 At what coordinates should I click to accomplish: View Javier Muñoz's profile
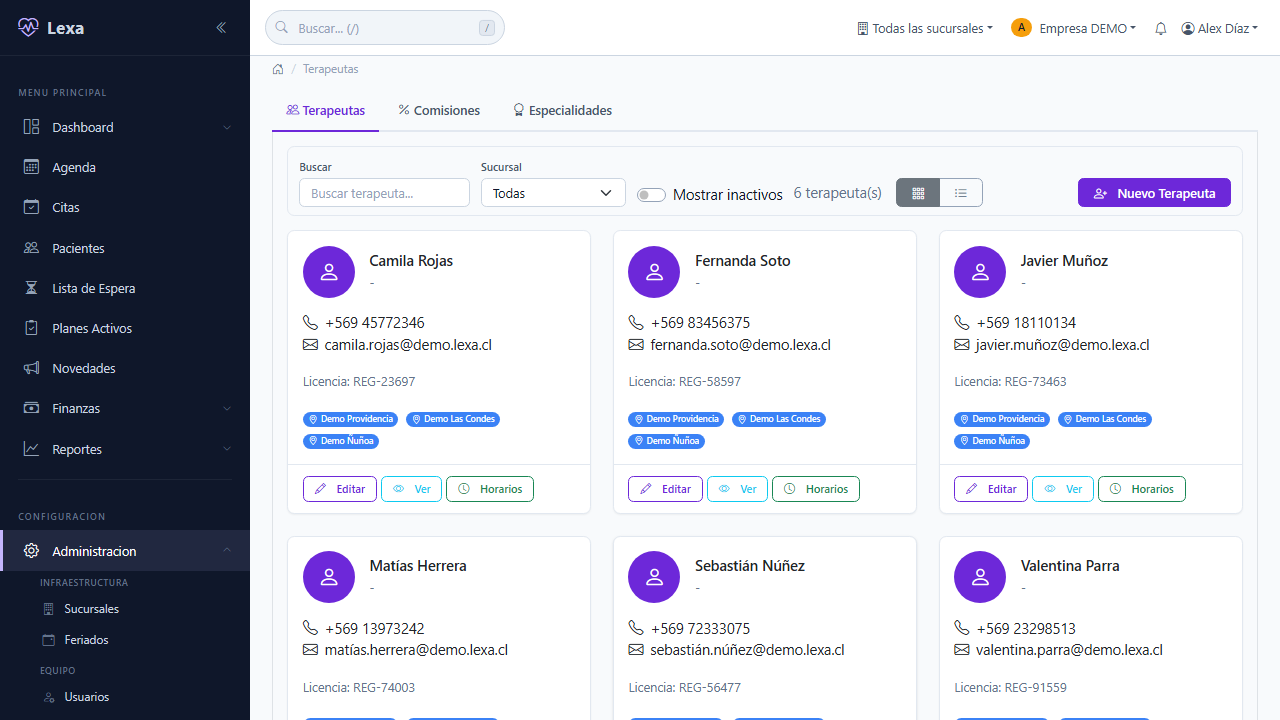pos(1063,489)
